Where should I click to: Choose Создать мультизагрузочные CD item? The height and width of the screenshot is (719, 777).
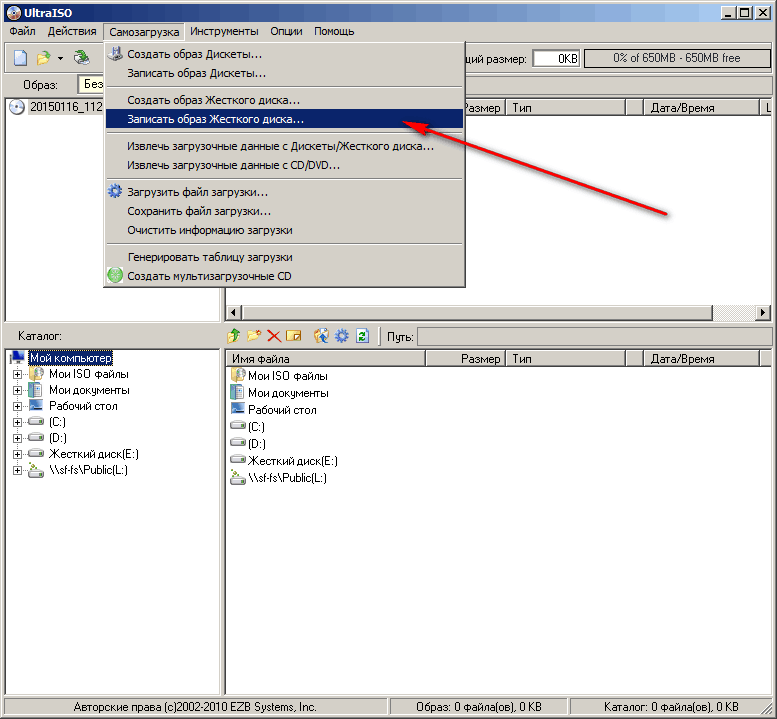[284, 276]
